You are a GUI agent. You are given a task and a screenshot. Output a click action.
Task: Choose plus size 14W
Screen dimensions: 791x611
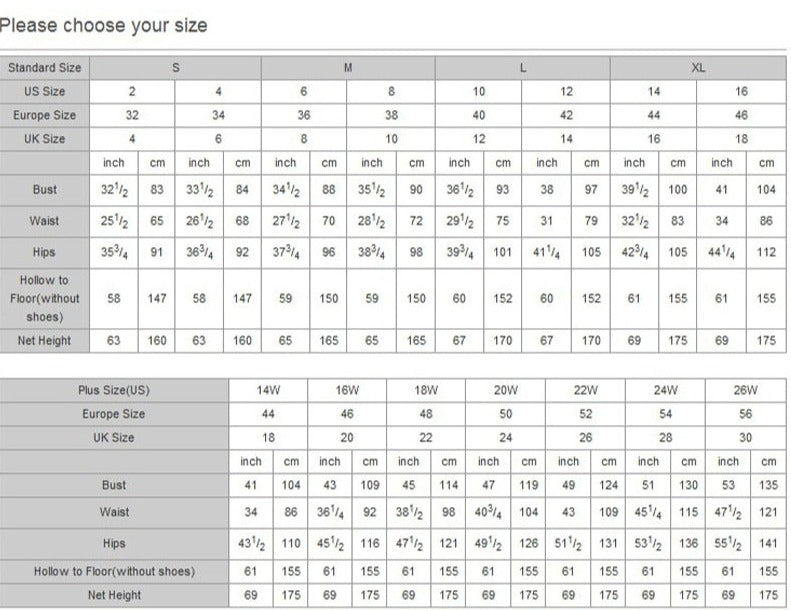click(268, 390)
